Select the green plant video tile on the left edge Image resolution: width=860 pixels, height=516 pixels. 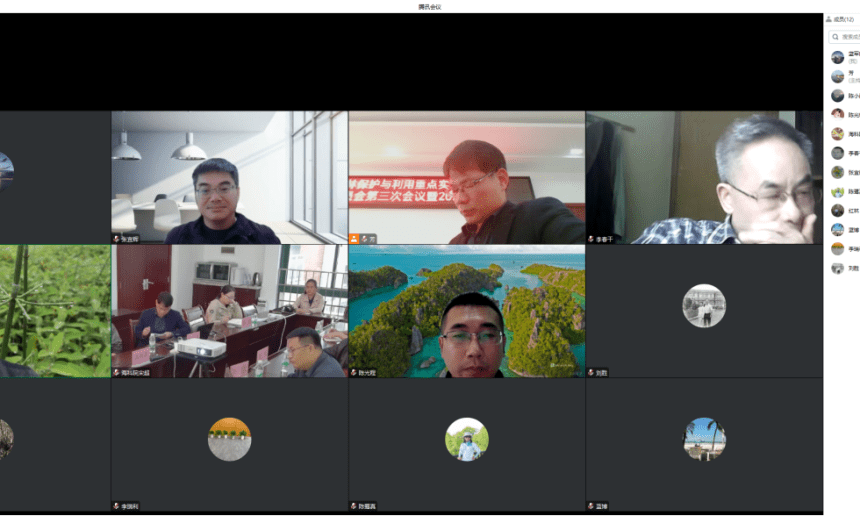[x=55, y=310]
